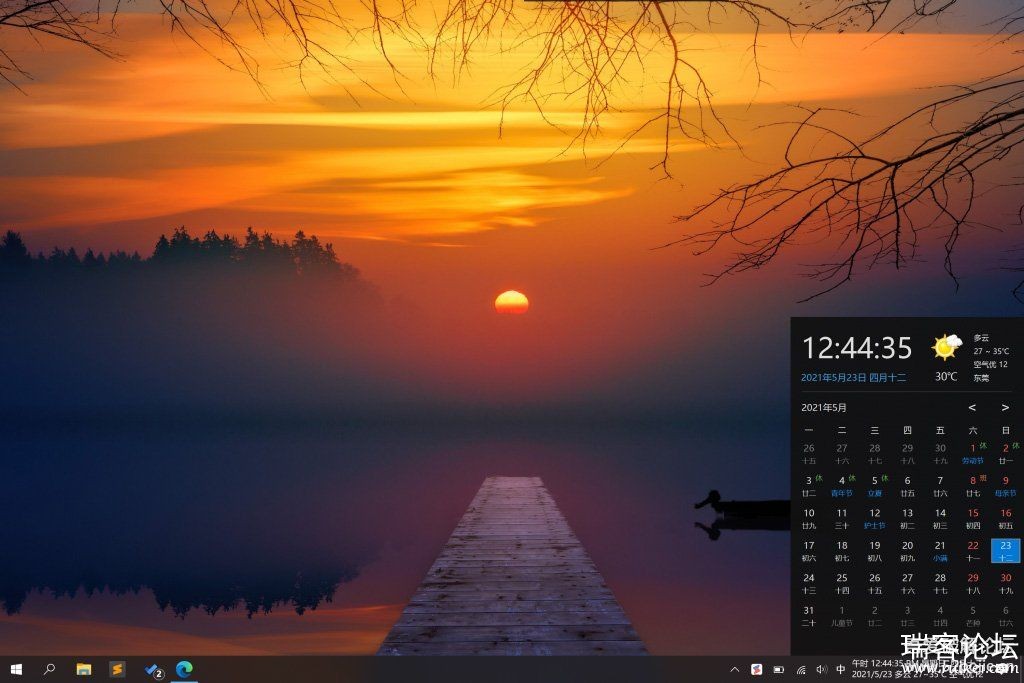This screenshot has width=1024, height=683.
Task: Click the large 12:44:35 clock
Action: (x=857, y=348)
